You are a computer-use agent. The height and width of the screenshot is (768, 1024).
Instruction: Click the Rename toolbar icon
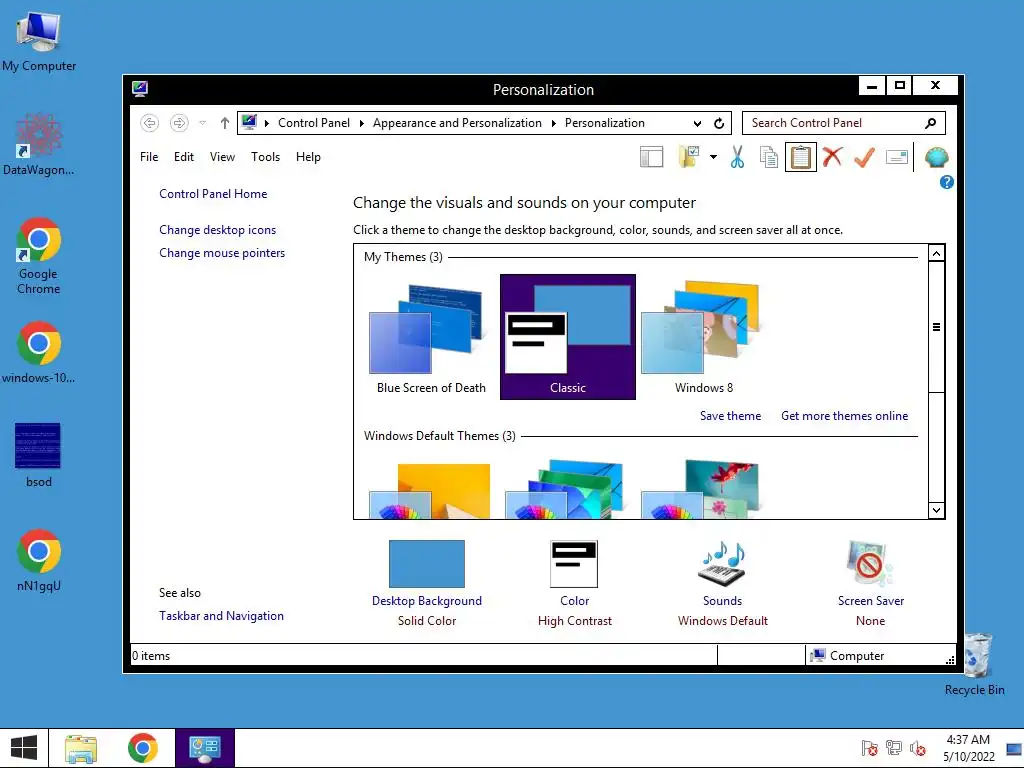click(897, 157)
